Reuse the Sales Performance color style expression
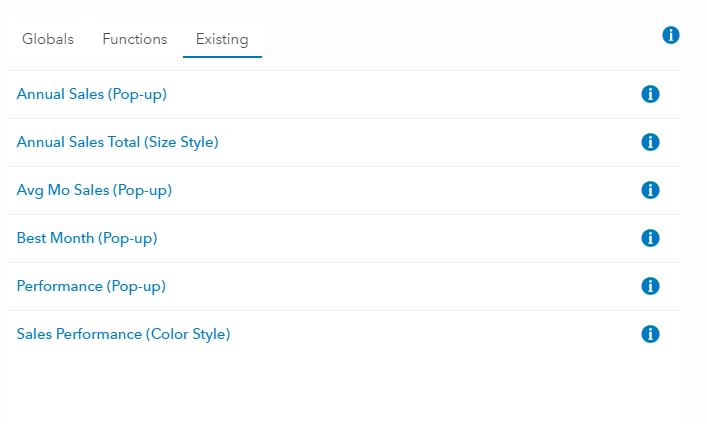707x424 pixels. (x=123, y=334)
